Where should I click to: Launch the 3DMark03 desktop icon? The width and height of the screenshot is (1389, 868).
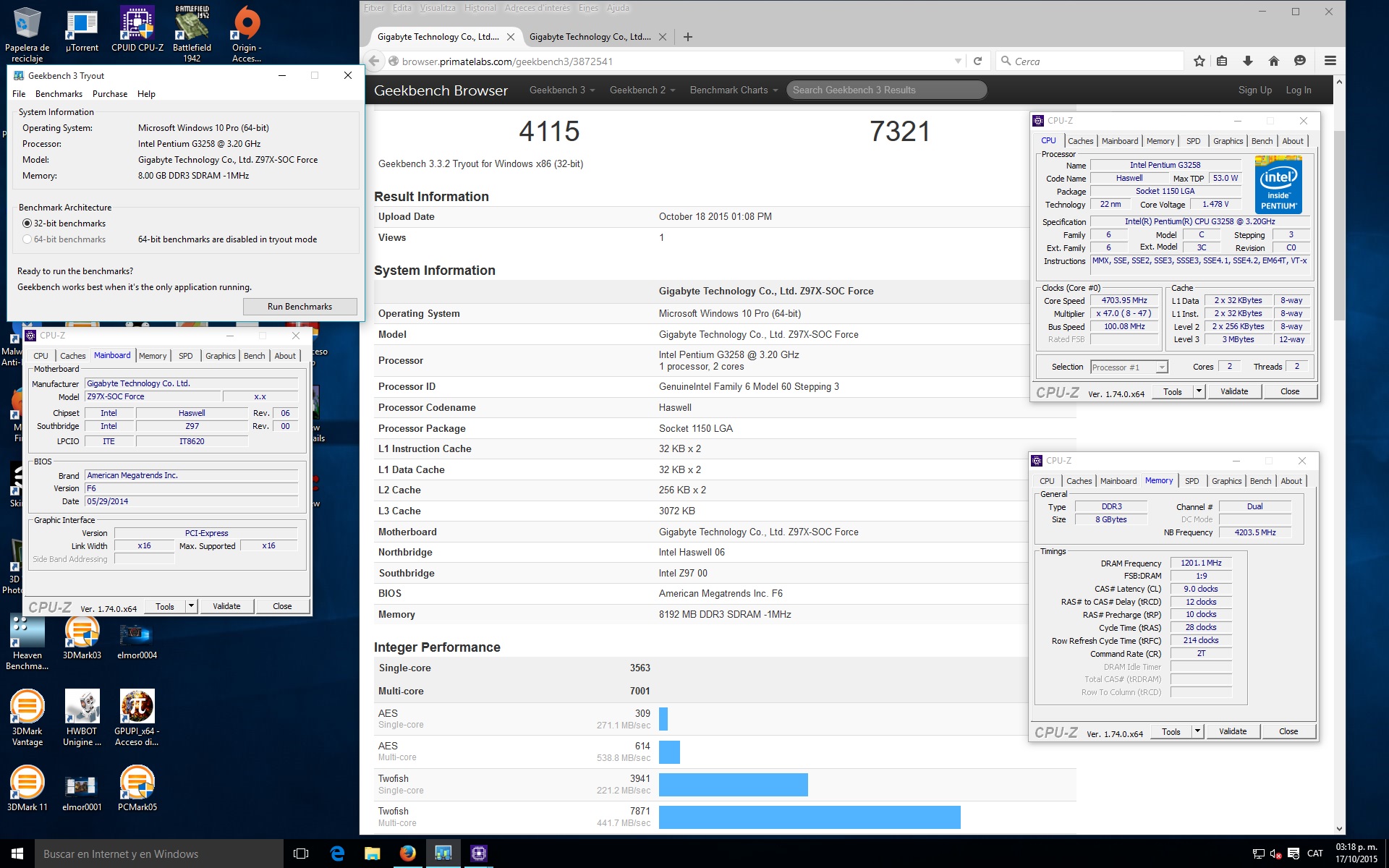(82, 638)
